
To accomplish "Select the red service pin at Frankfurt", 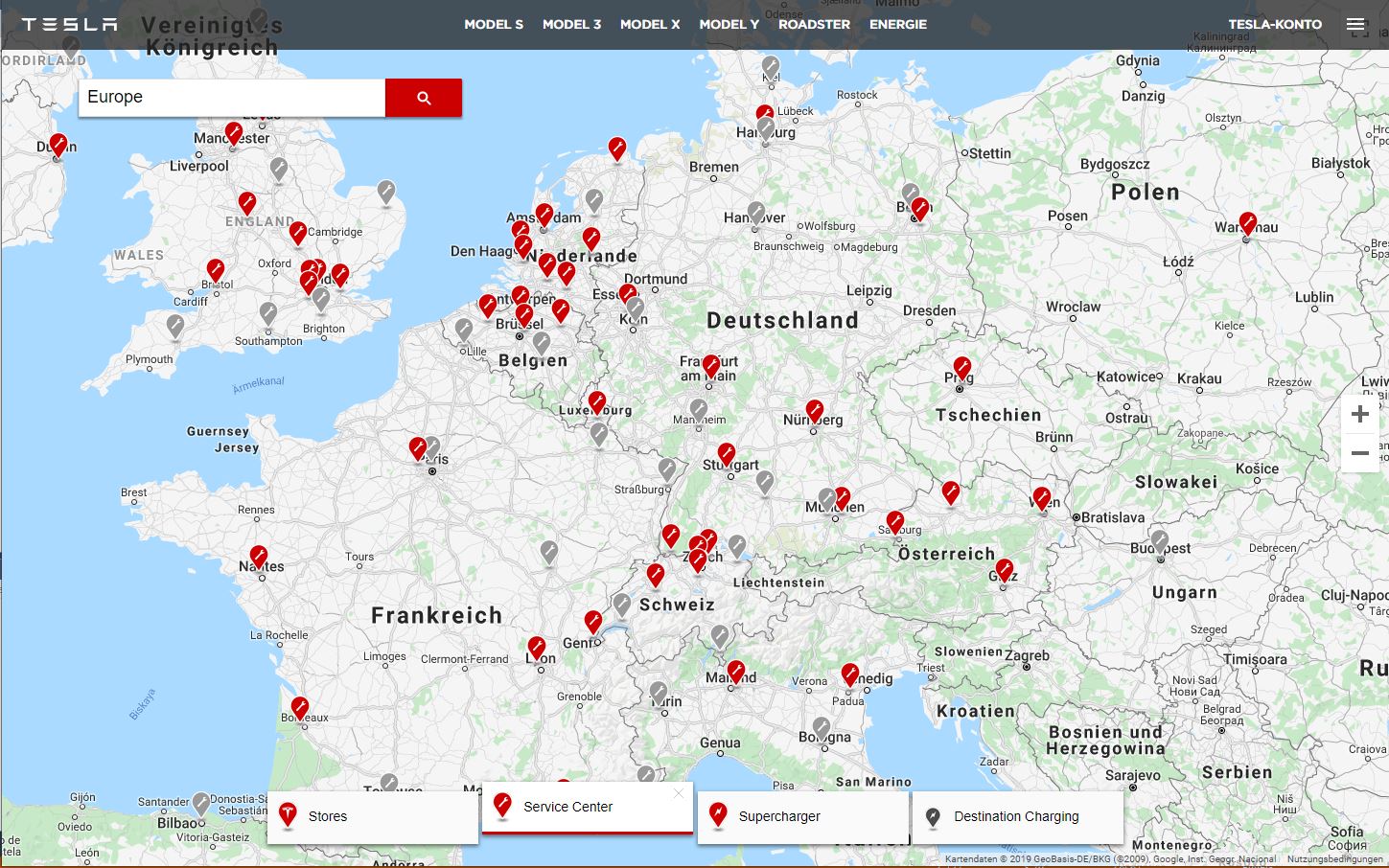I will [x=711, y=367].
